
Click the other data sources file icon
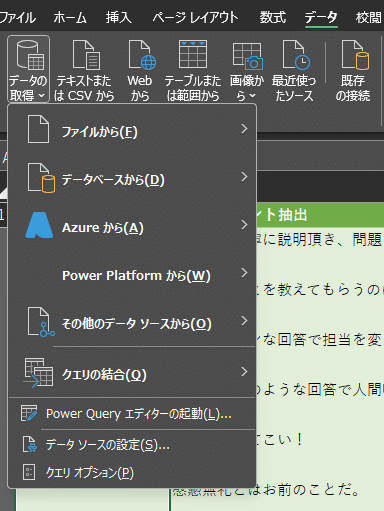pos(41,322)
